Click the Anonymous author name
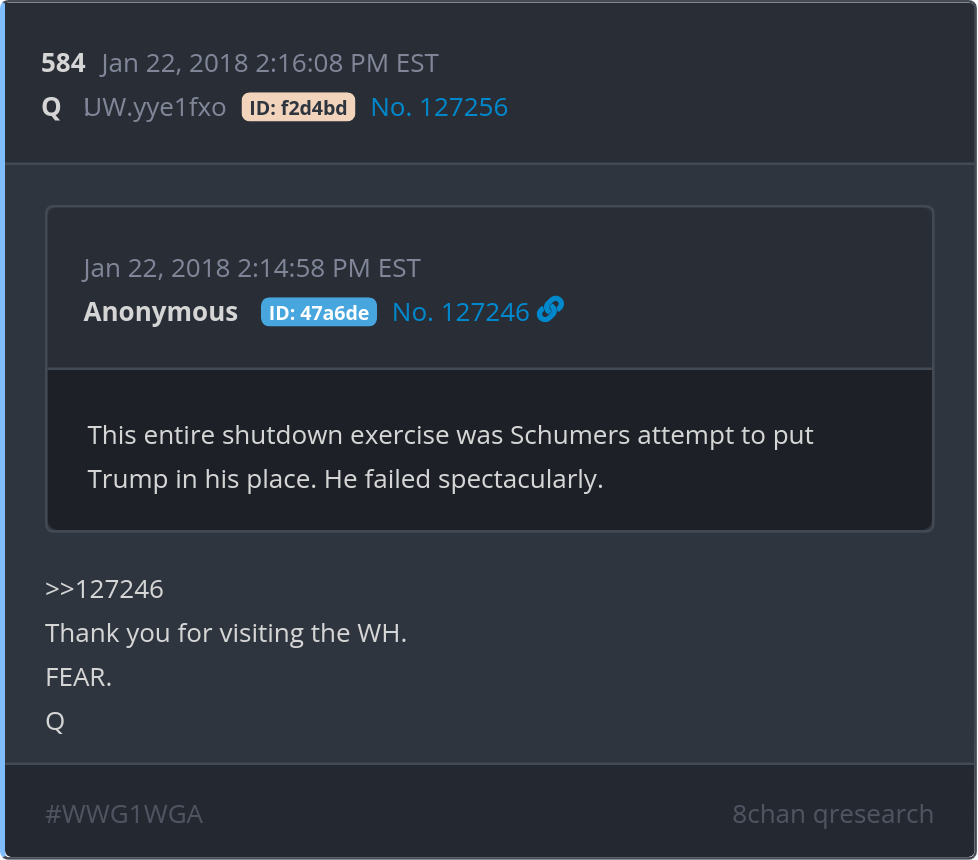The height and width of the screenshot is (860, 978). pos(161,312)
